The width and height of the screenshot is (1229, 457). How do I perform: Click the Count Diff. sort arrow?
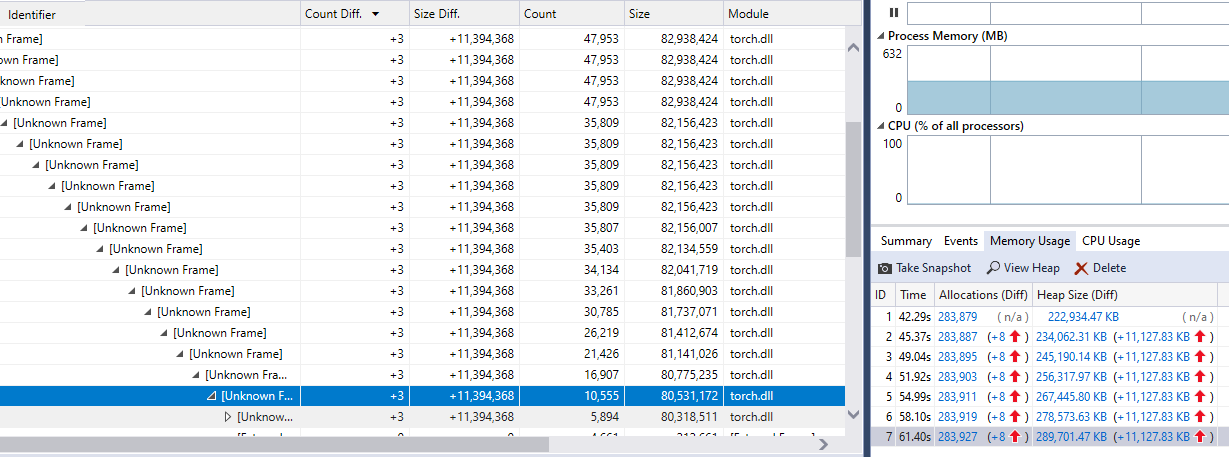tap(375, 14)
